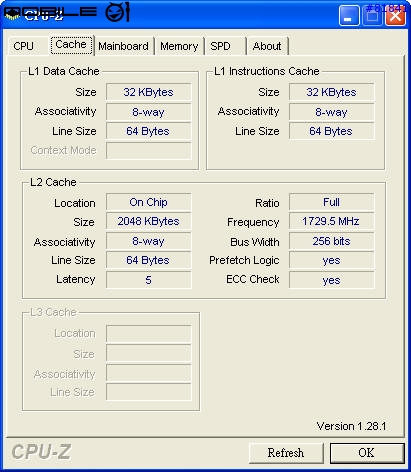The width and height of the screenshot is (411, 472).
Task: Click the Bus Width label
Action: coord(255,242)
